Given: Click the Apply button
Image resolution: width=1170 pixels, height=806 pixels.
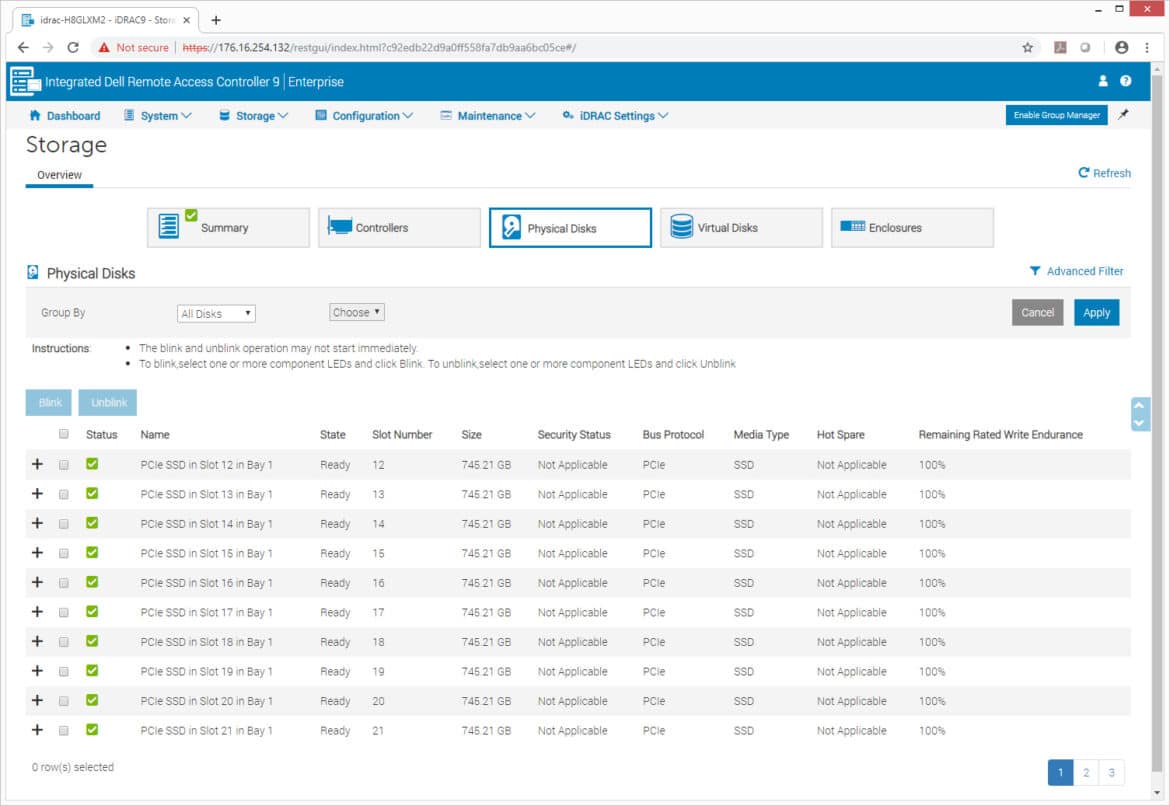Looking at the screenshot, I should [1096, 313].
